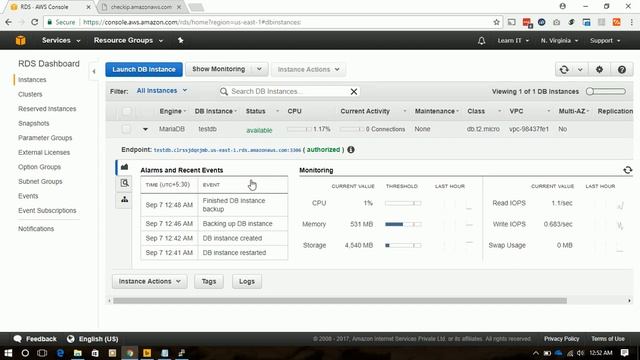Tick the testdb row checkbox
640x360 pixels.
(x=126, y=129)
